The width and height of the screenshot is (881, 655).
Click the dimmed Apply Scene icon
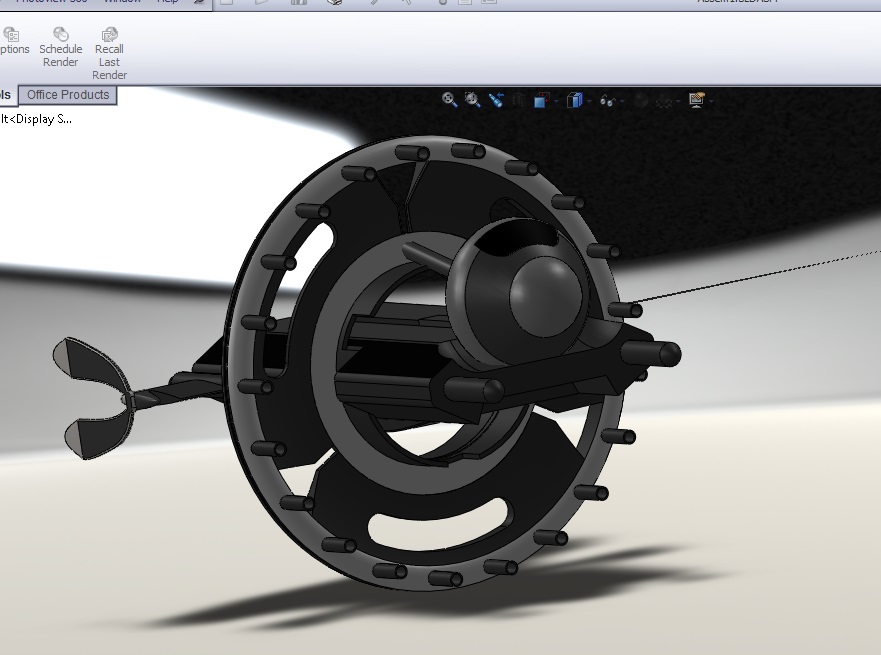pos(665,101)
